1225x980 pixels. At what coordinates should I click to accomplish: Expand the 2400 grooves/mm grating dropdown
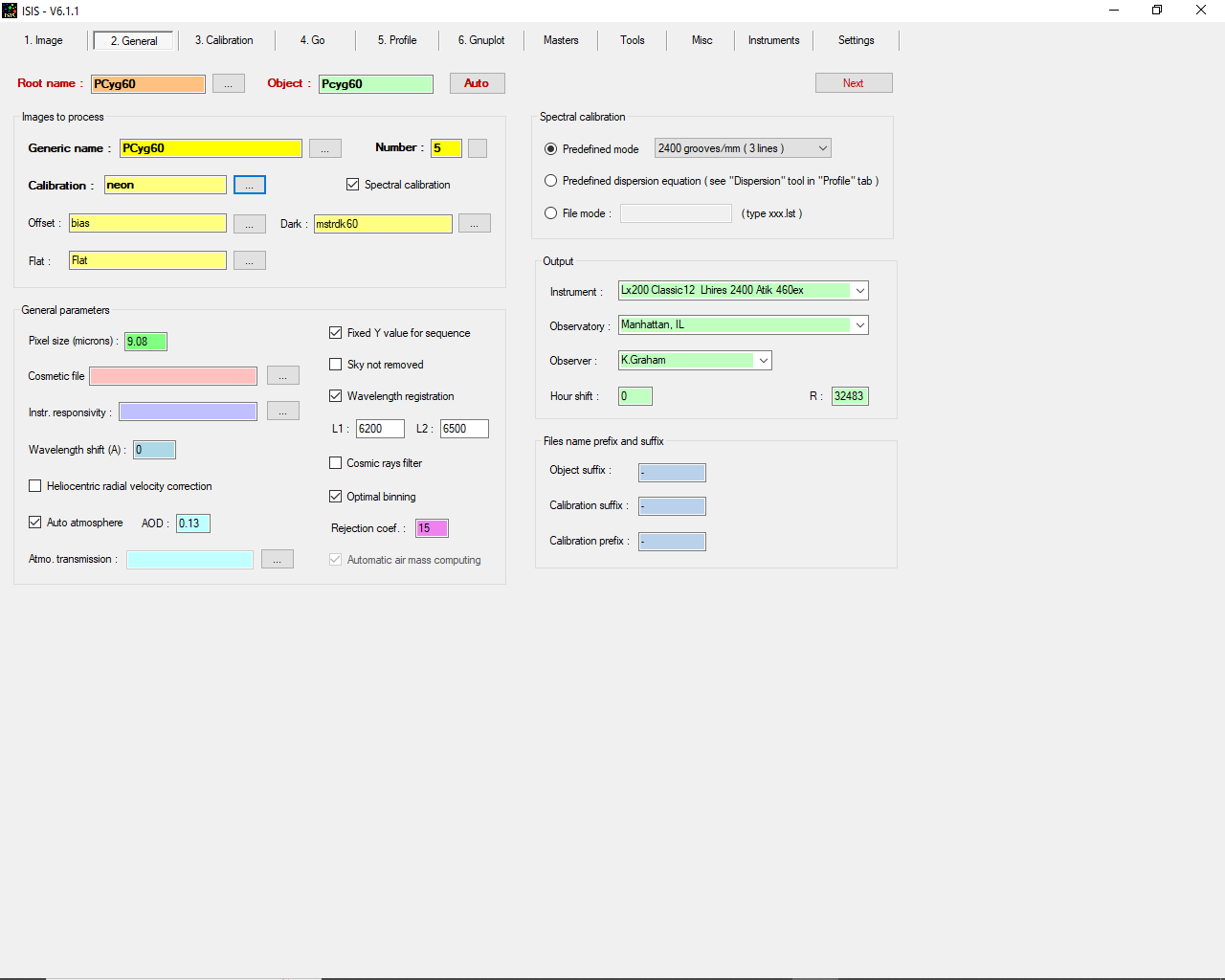[x=822, y=148]
